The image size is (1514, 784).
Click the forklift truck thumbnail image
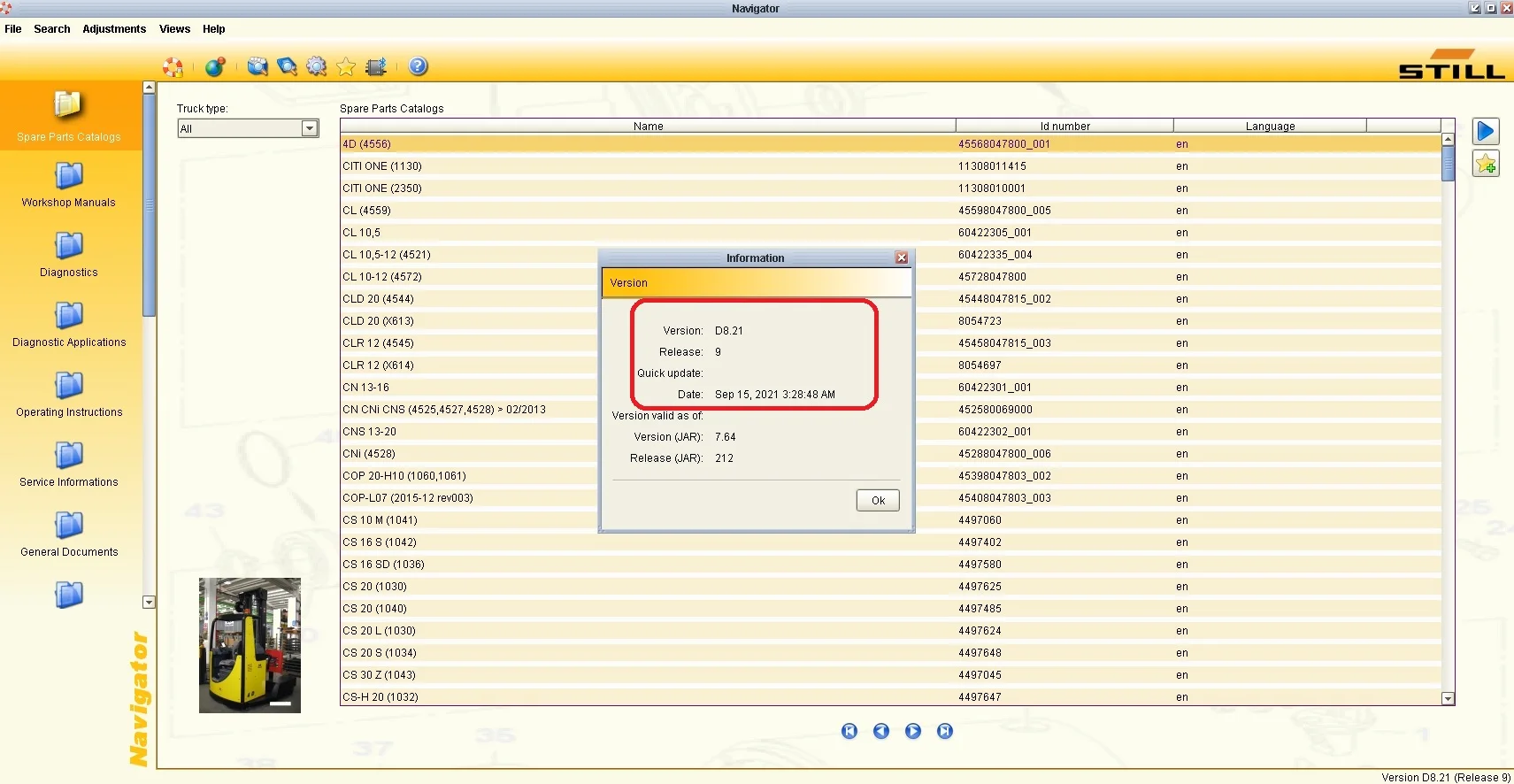[x=250, y=645]
